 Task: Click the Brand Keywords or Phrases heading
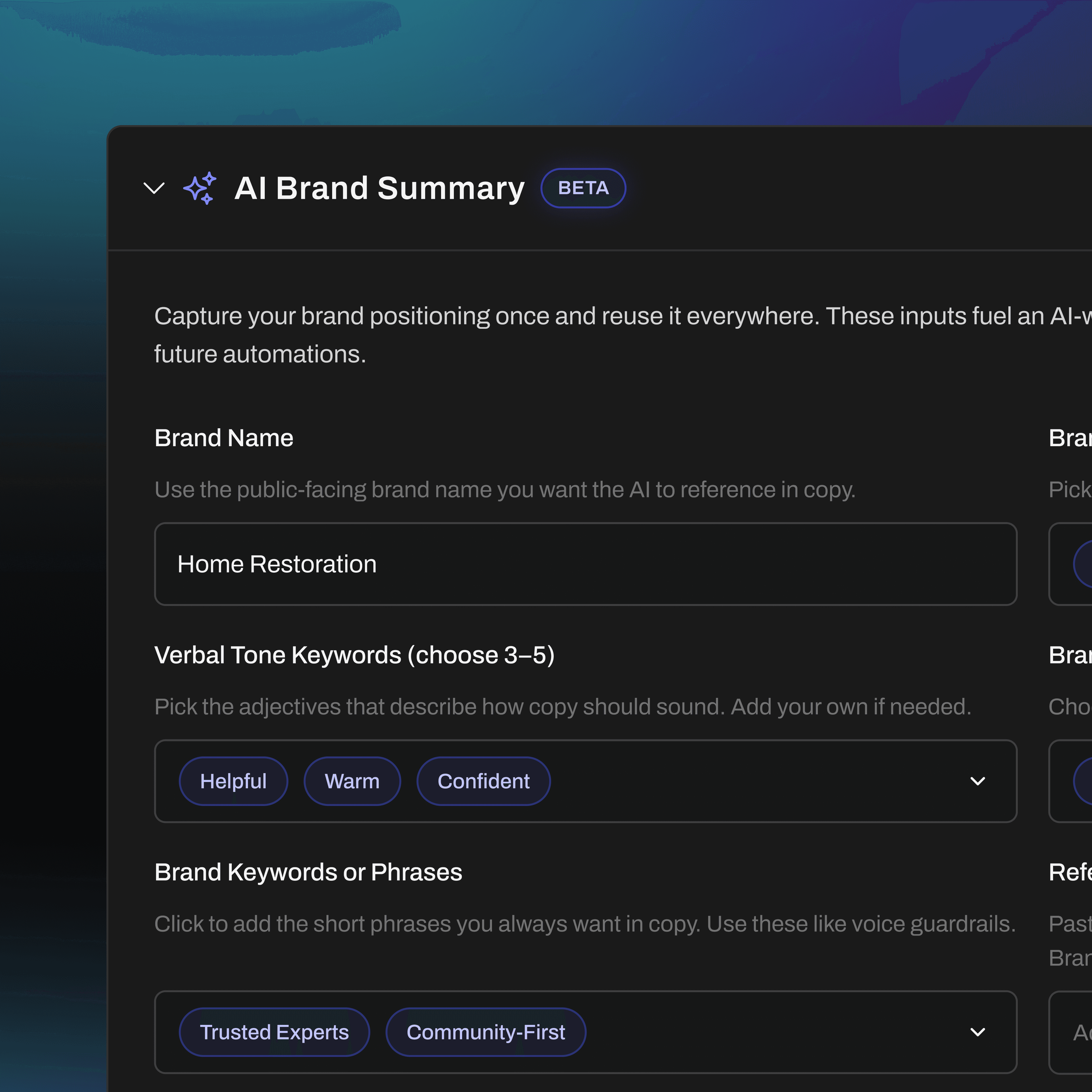[x=309, y=872]
